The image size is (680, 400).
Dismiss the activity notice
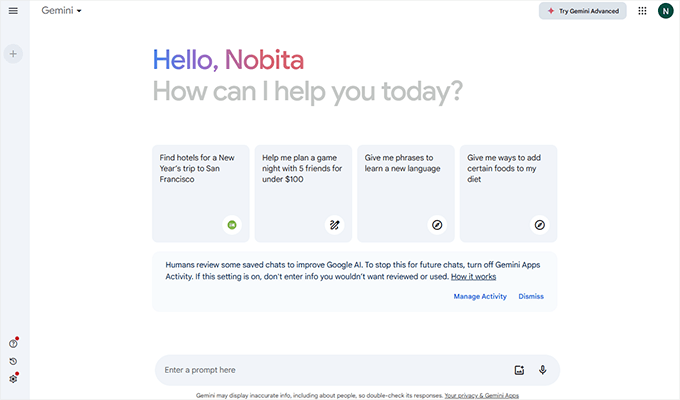(531, 296)
